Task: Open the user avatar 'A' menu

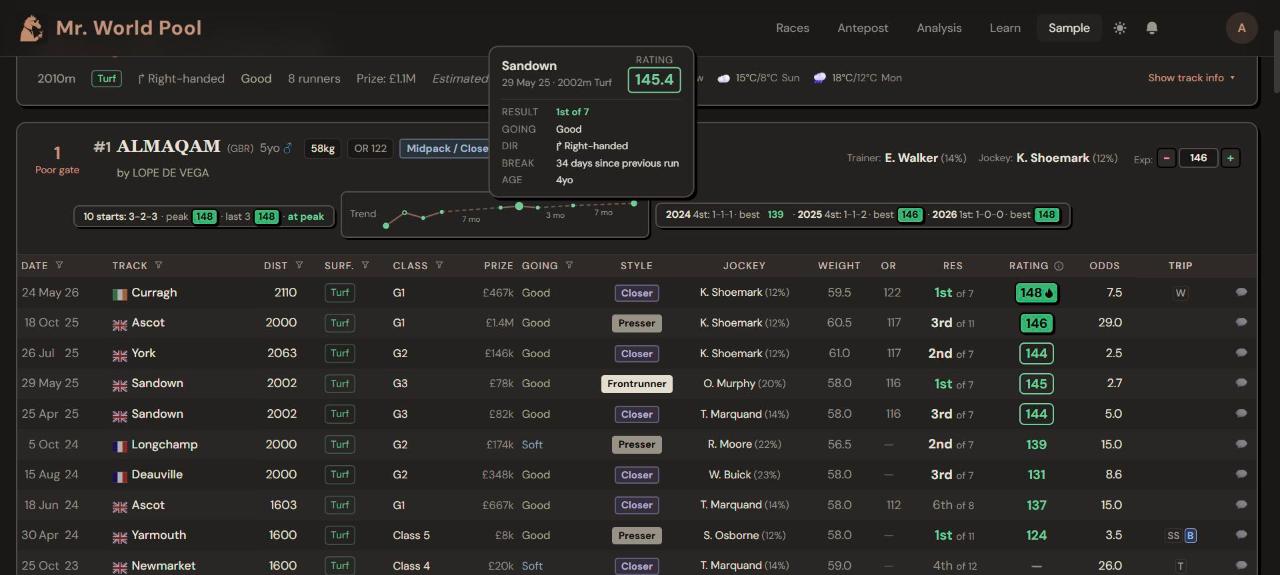Action: pyautogui.click(x=1242, y=28)
